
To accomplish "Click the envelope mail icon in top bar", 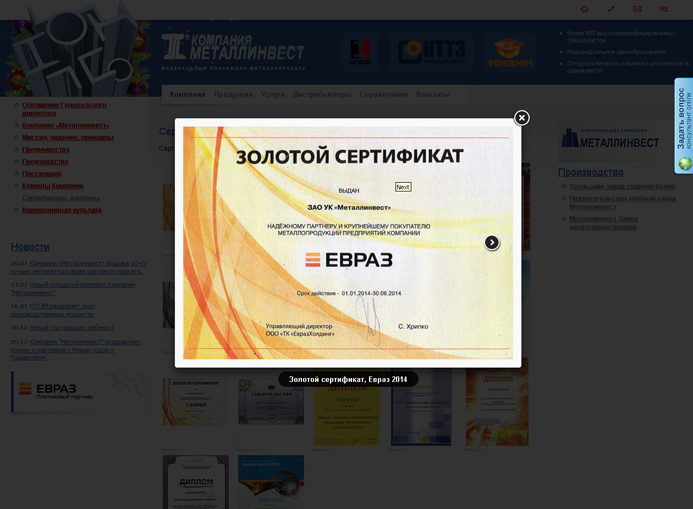I will click(x=637, y=9).
